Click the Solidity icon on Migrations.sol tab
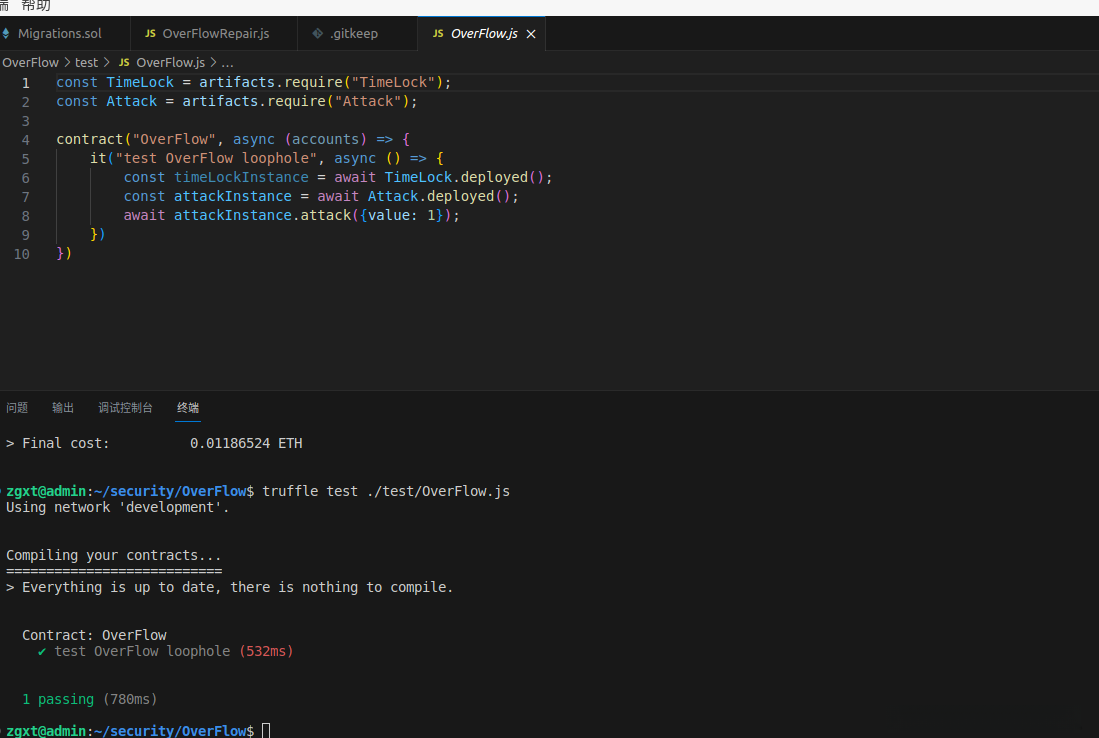Image resolution: width=1099 pixels, height=738 pixels. tap(6, 34)
